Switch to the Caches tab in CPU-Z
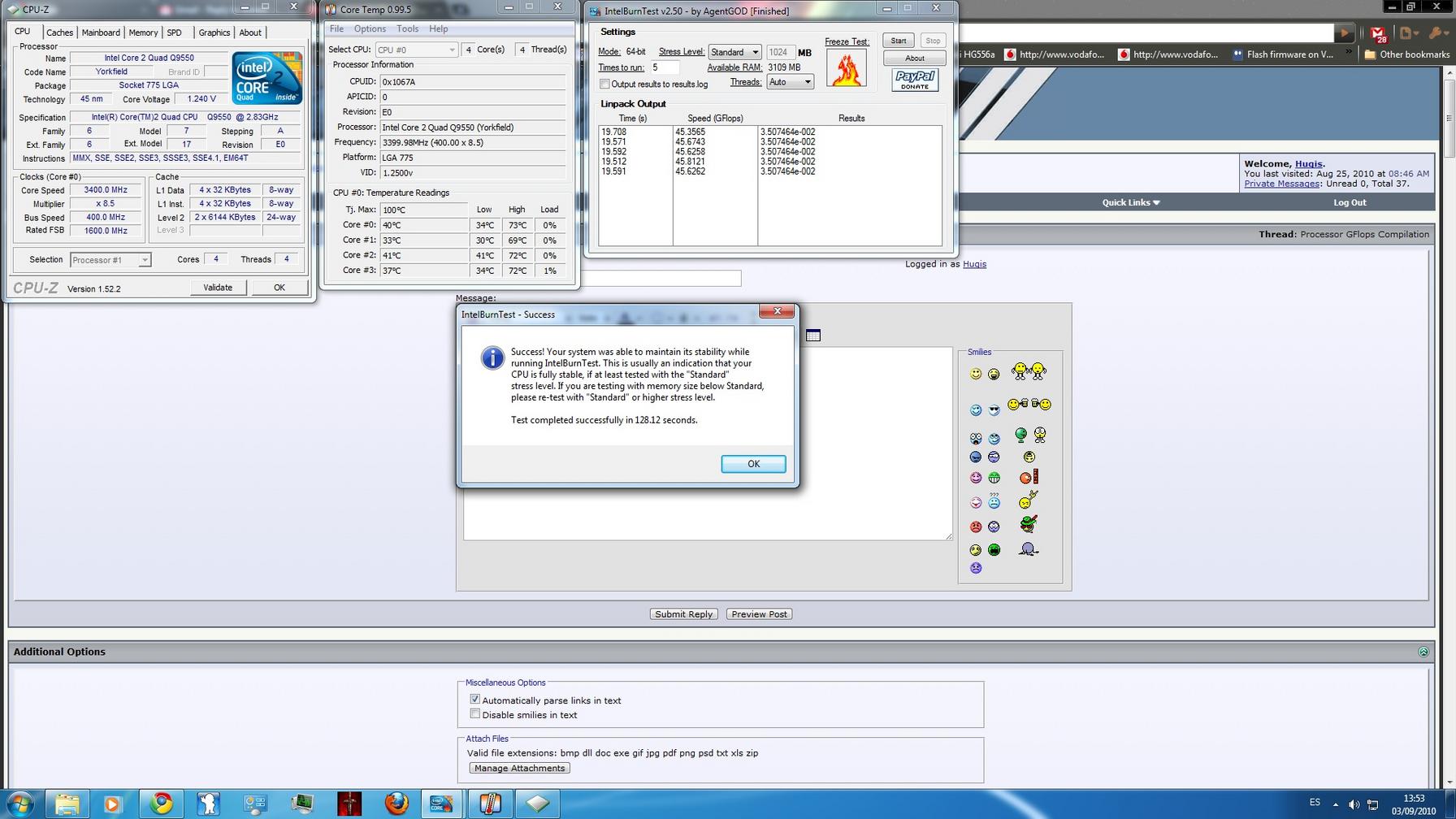This screenshot has width=1456, height=819. 59,32
